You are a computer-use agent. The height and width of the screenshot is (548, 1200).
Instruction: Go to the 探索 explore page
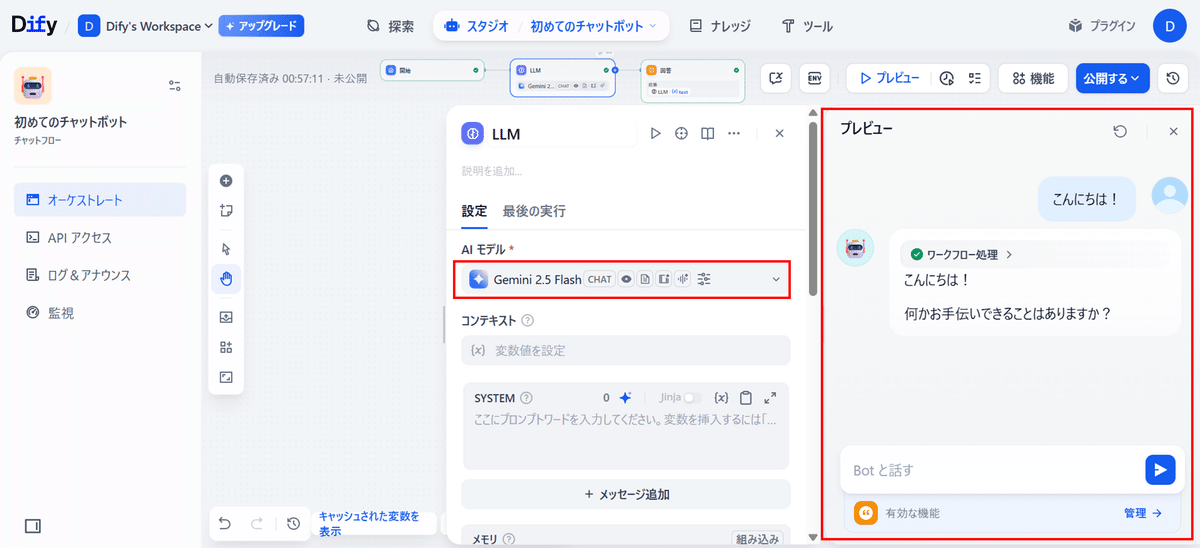(390, 26)
